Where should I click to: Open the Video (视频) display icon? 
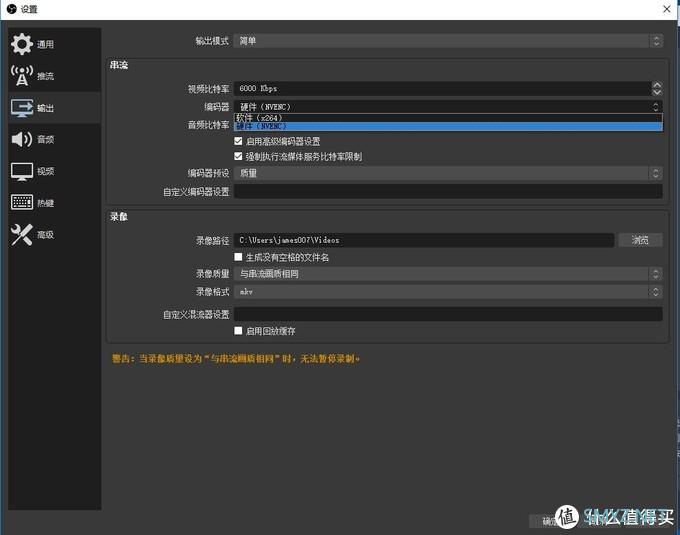pos(22,172)
